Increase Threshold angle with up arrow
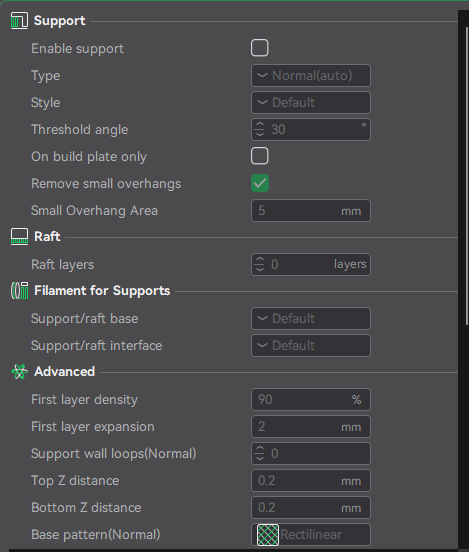Screen dimensions: 469x552 260,125
